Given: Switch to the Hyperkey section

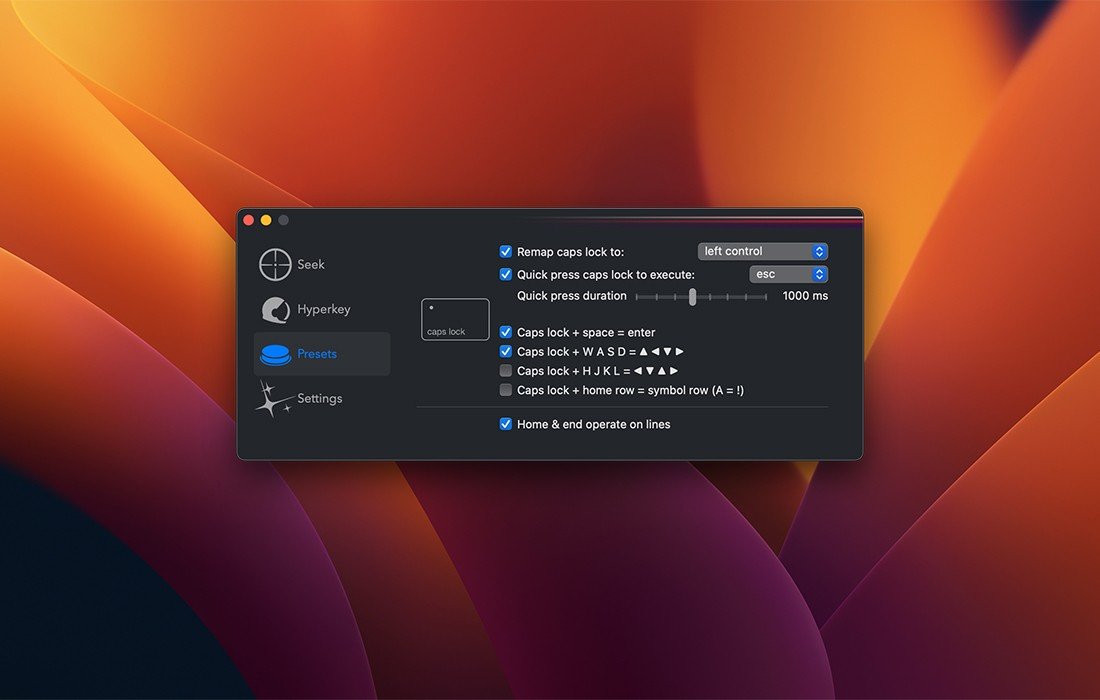Looking at the screenshot, I should click(324, 310).
